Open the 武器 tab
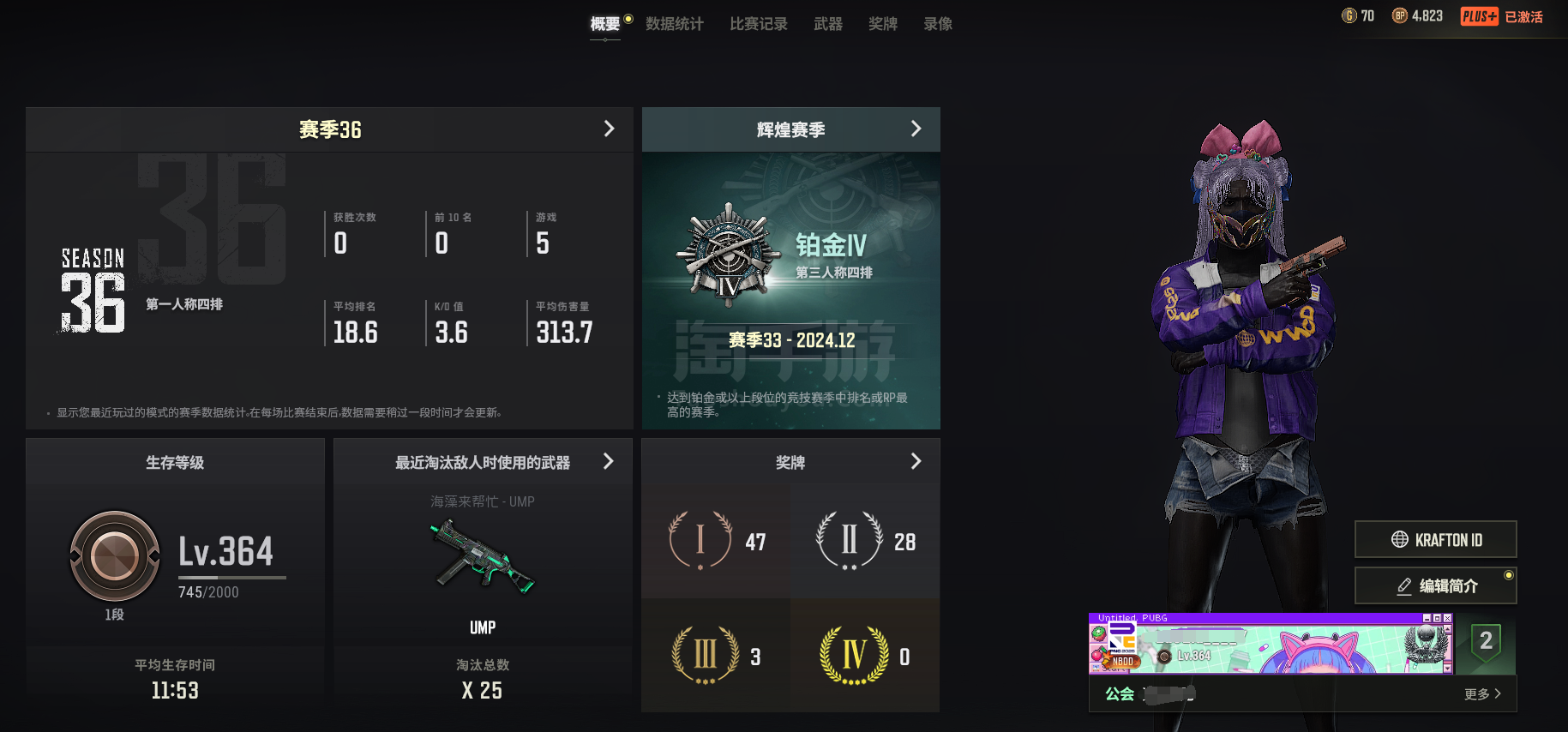This screenshot has height=732, width=1568. (x=828, y=24)
